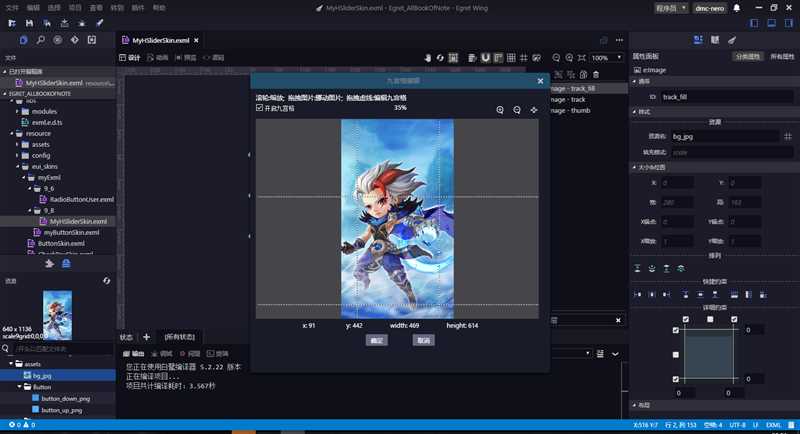
Task: Expand the assets folder under resource
Action: [x=17, y=144]
